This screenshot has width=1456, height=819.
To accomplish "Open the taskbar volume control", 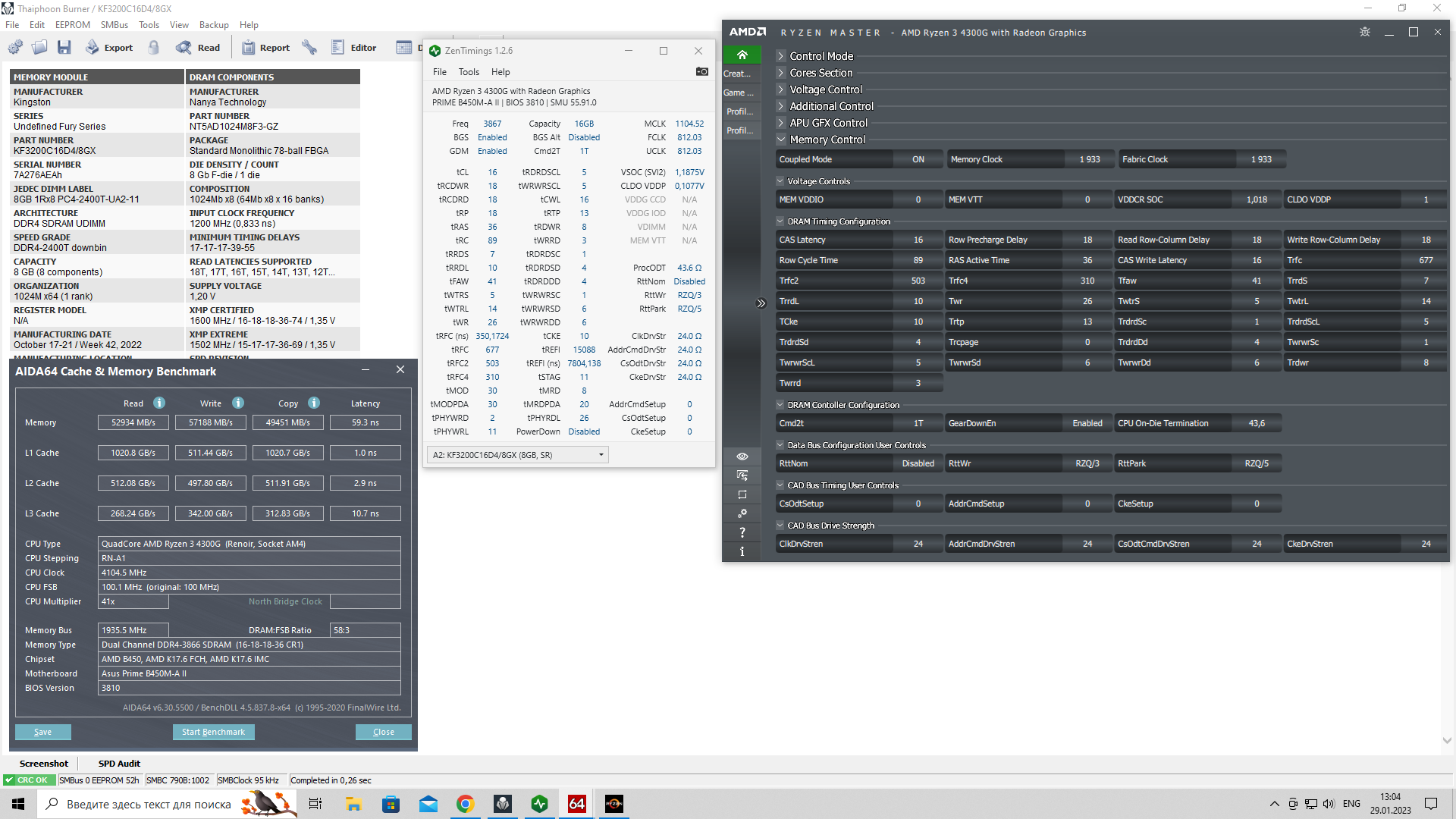I will point(1329,804).
